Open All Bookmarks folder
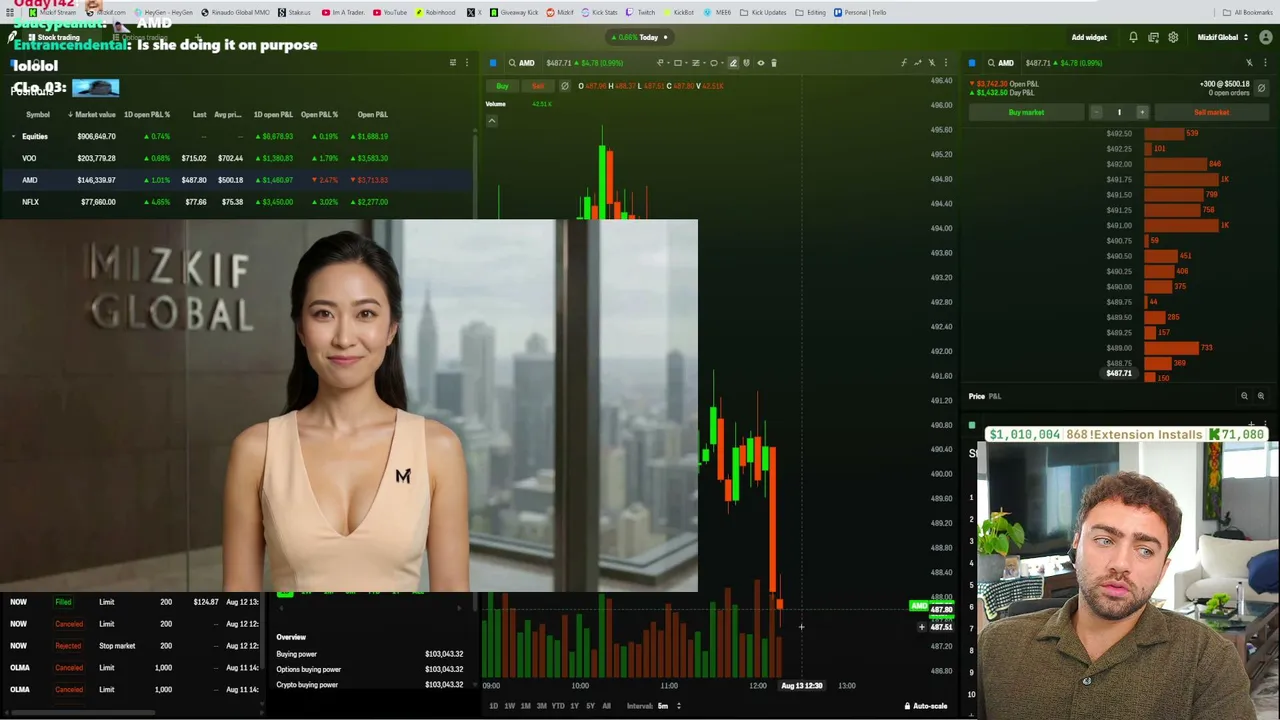The width and height of the screenshot is (1280, 720). pos(1247,12)
